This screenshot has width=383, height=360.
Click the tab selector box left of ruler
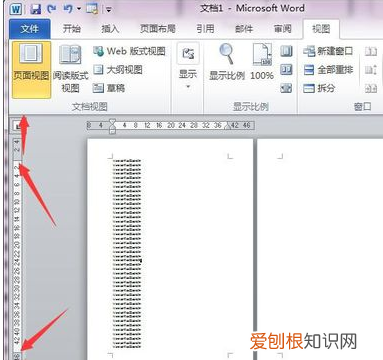coord(16,126)
